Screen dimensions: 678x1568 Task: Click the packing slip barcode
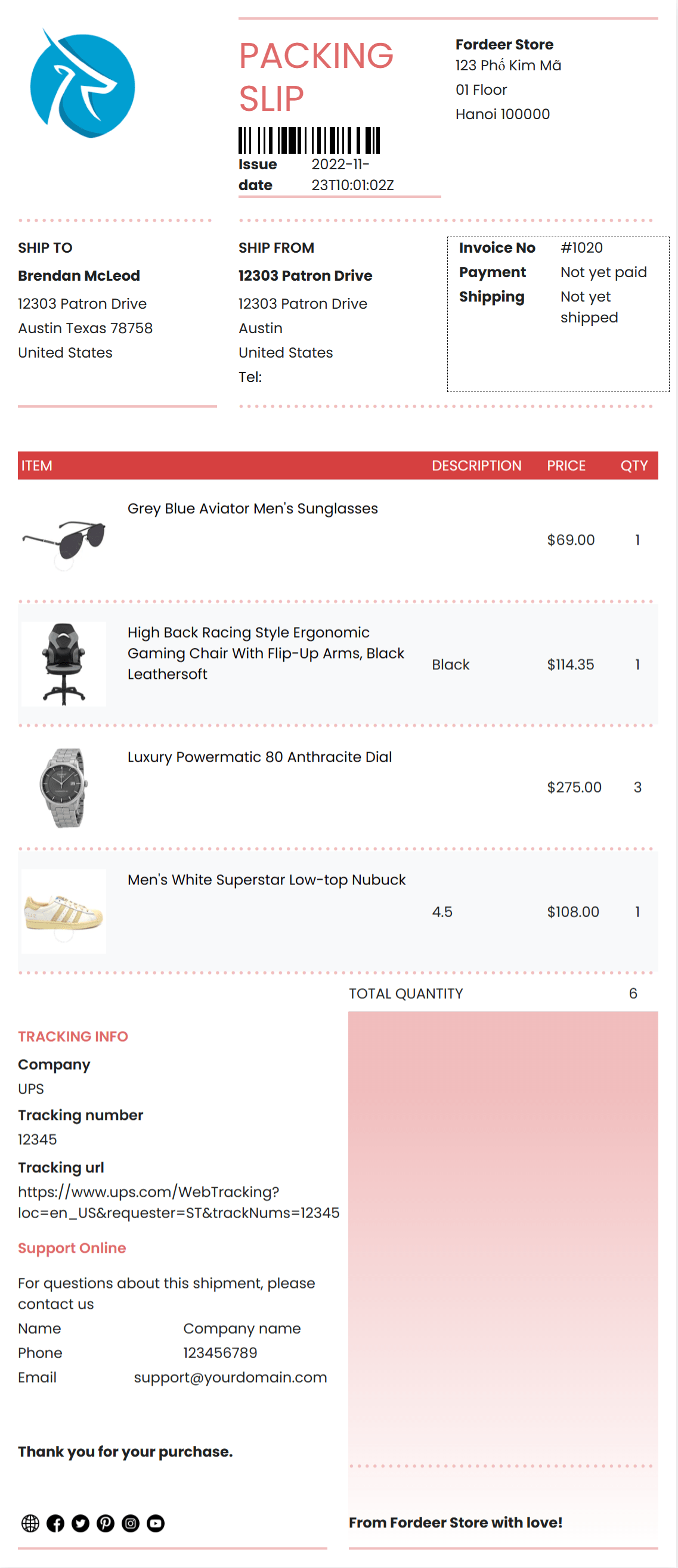tap(309, 140)
